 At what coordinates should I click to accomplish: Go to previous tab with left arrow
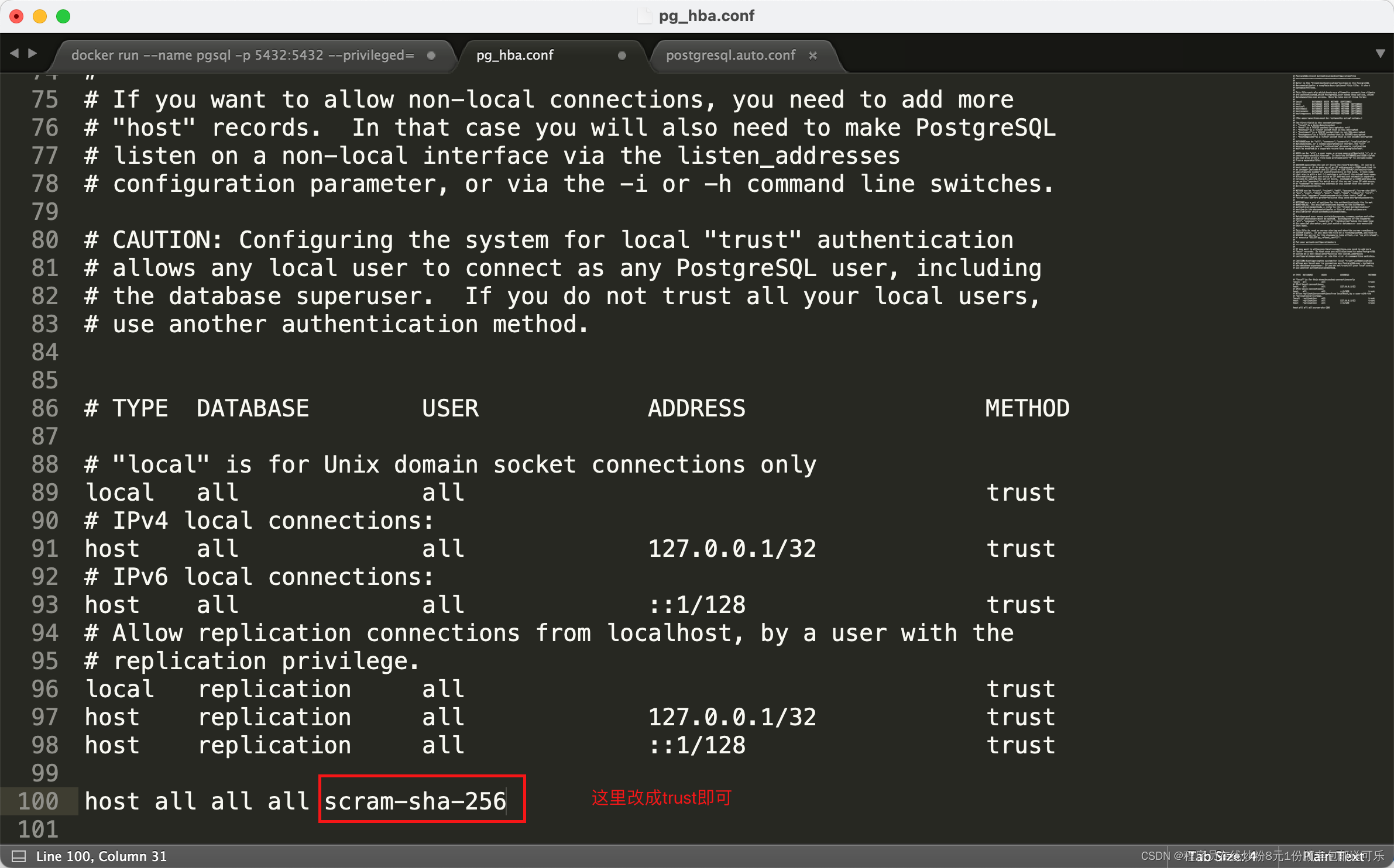(x=15, y=53)
